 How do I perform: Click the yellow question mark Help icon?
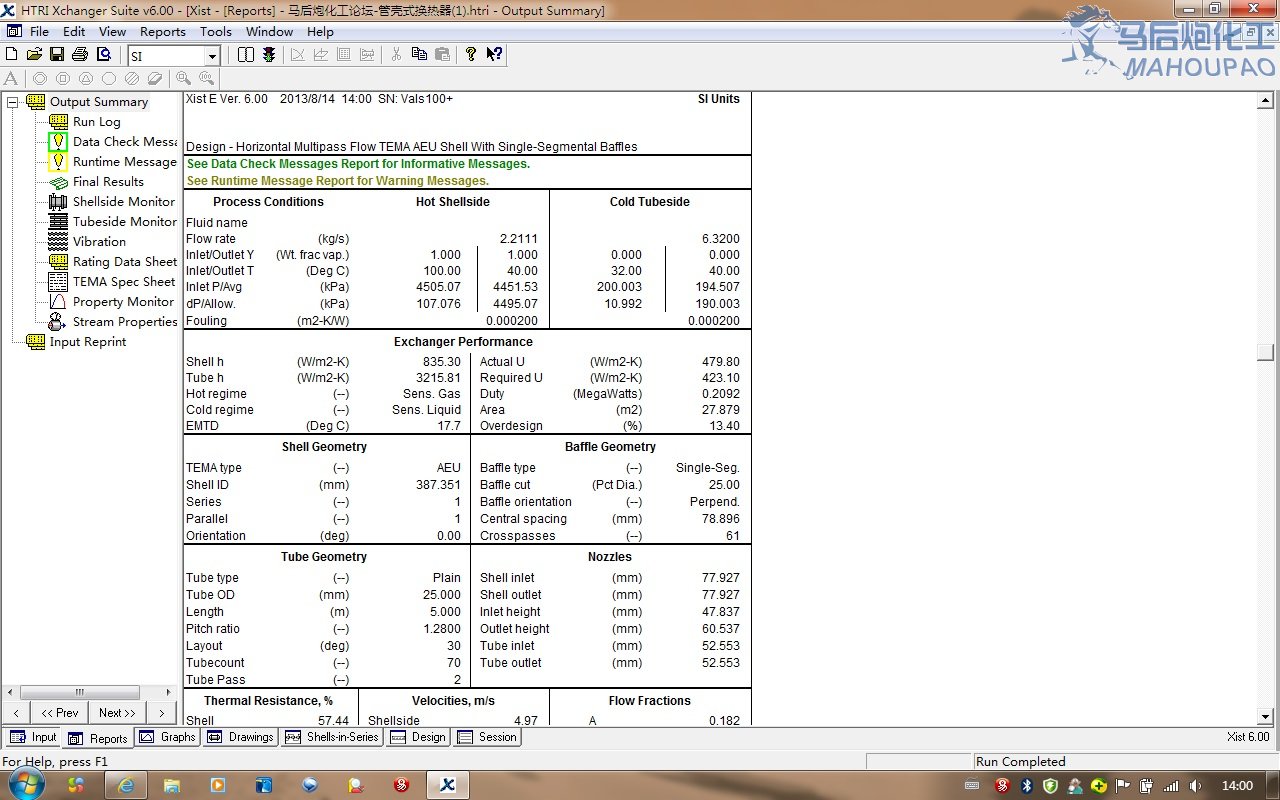pyautogui.click(x=471, y=54)
